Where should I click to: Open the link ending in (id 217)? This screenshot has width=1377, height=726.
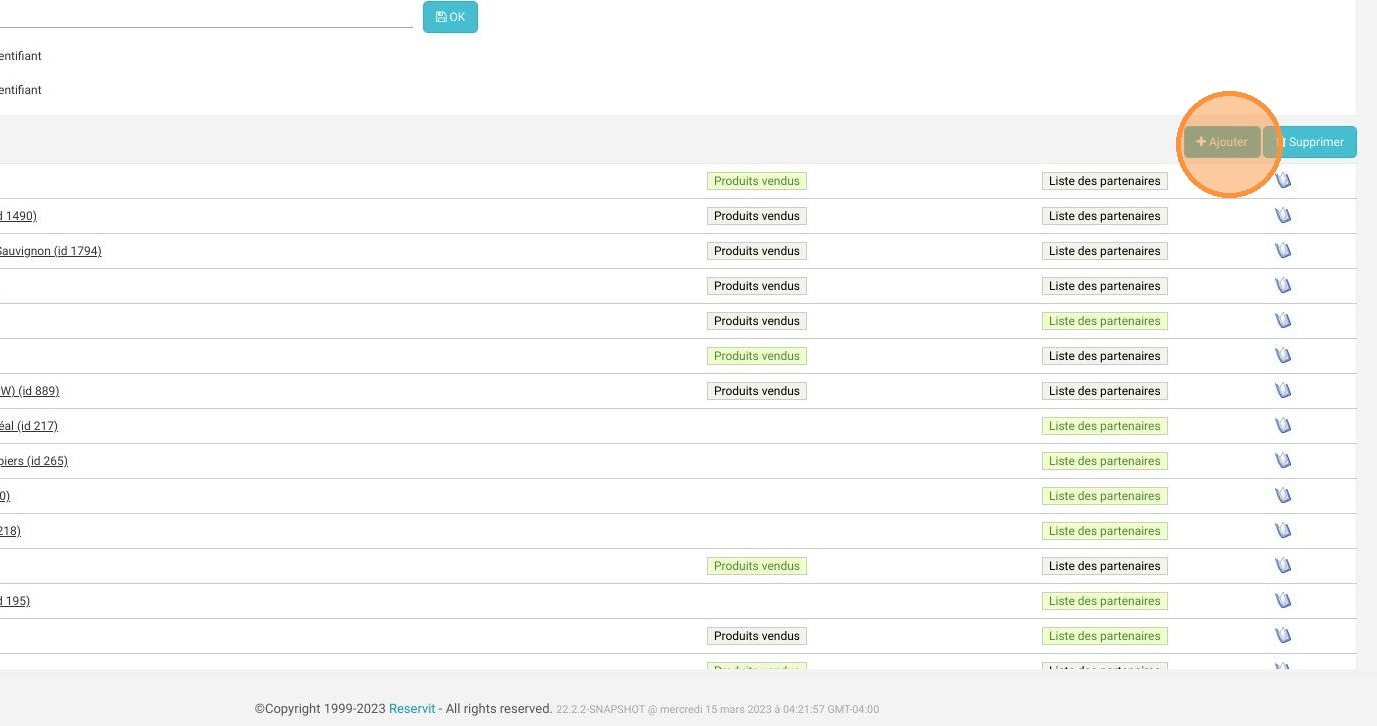[29, 426]
